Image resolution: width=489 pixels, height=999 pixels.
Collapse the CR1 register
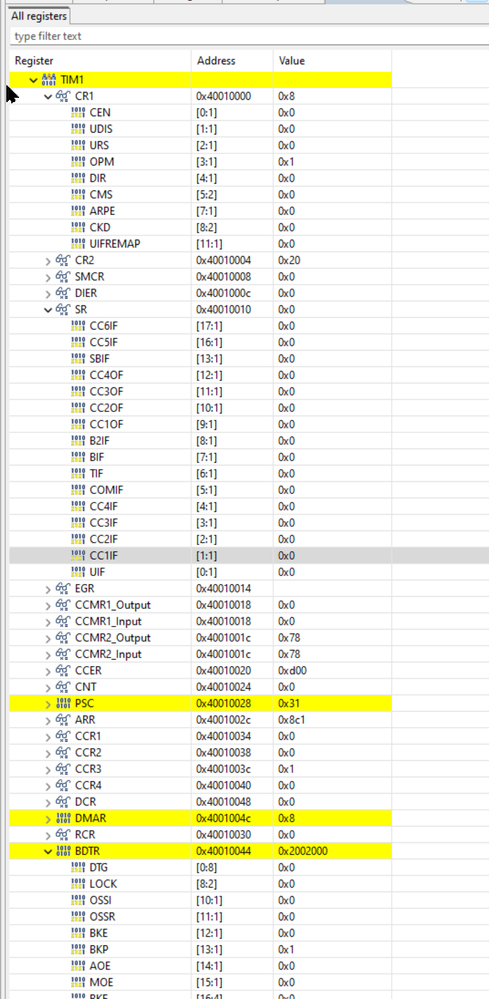click(x=48, y=97)
